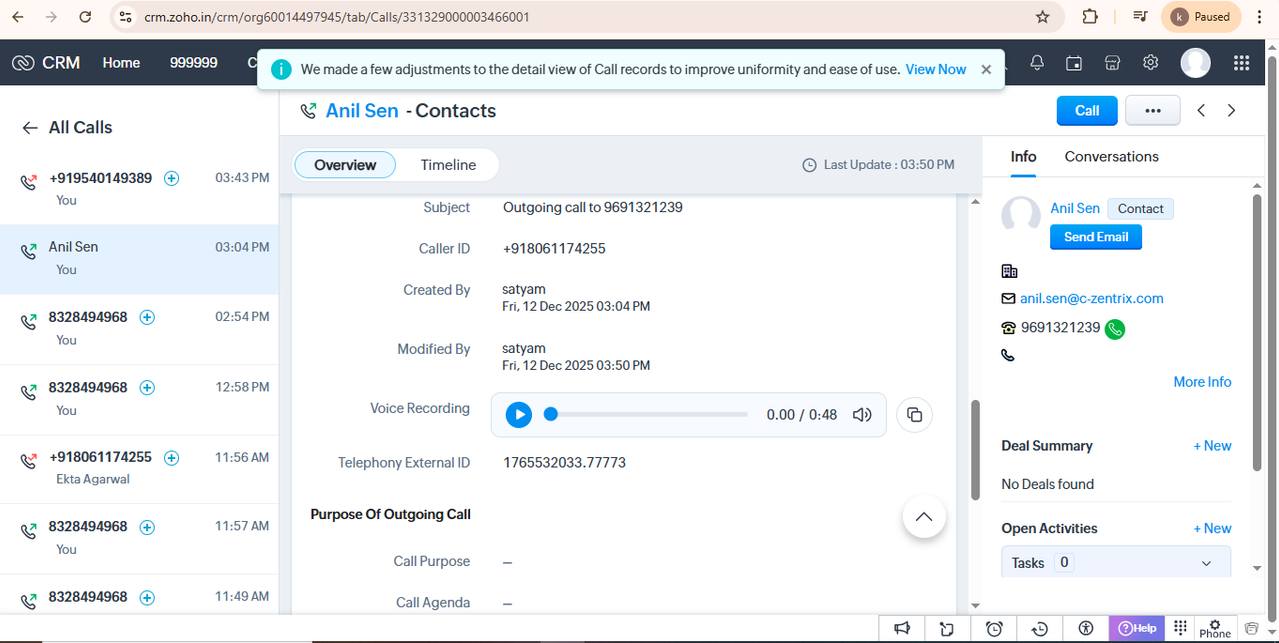Open the reminders alarm clock icon

click(x=994, y=628)
